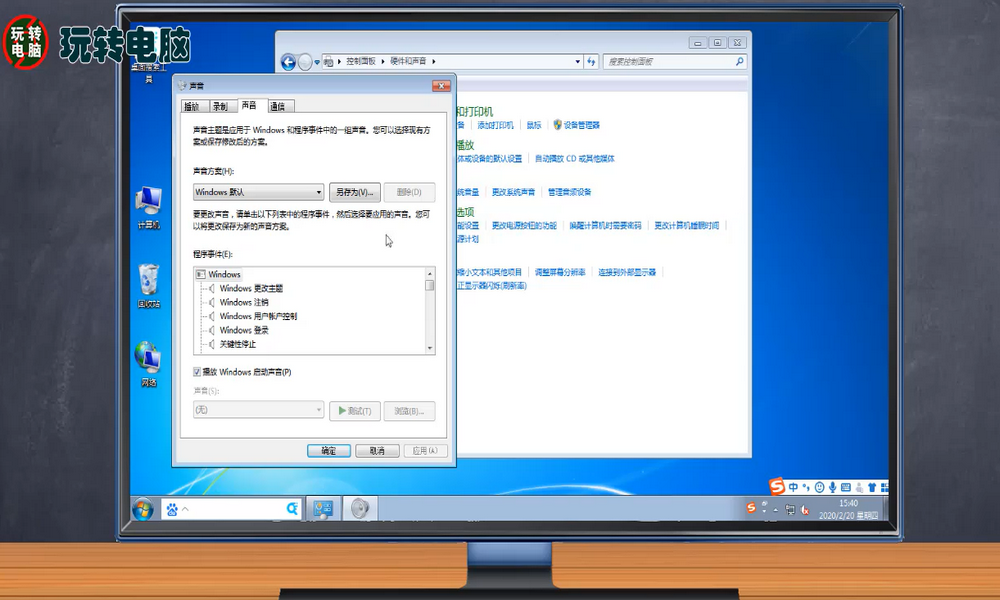Open the 管理音频设备 link
Viewport: 1000px width, 600px height.
click(x=570, y=192)
